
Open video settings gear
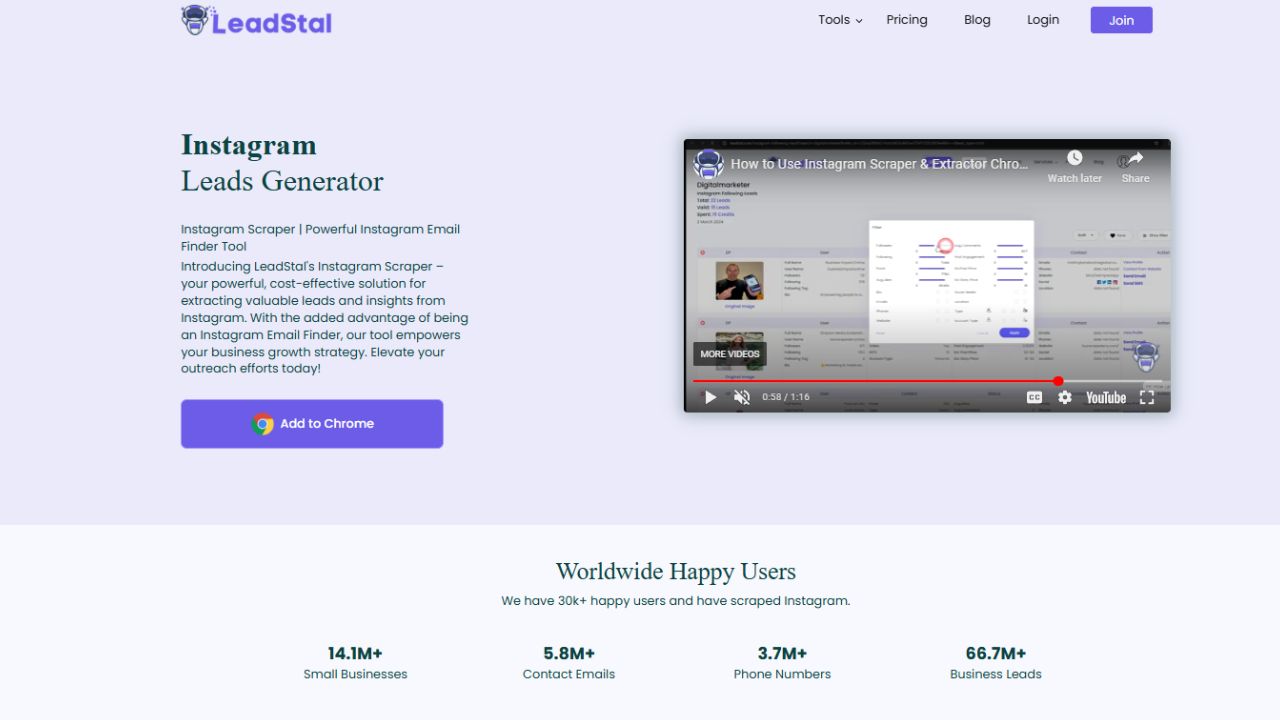(1065, 397)
